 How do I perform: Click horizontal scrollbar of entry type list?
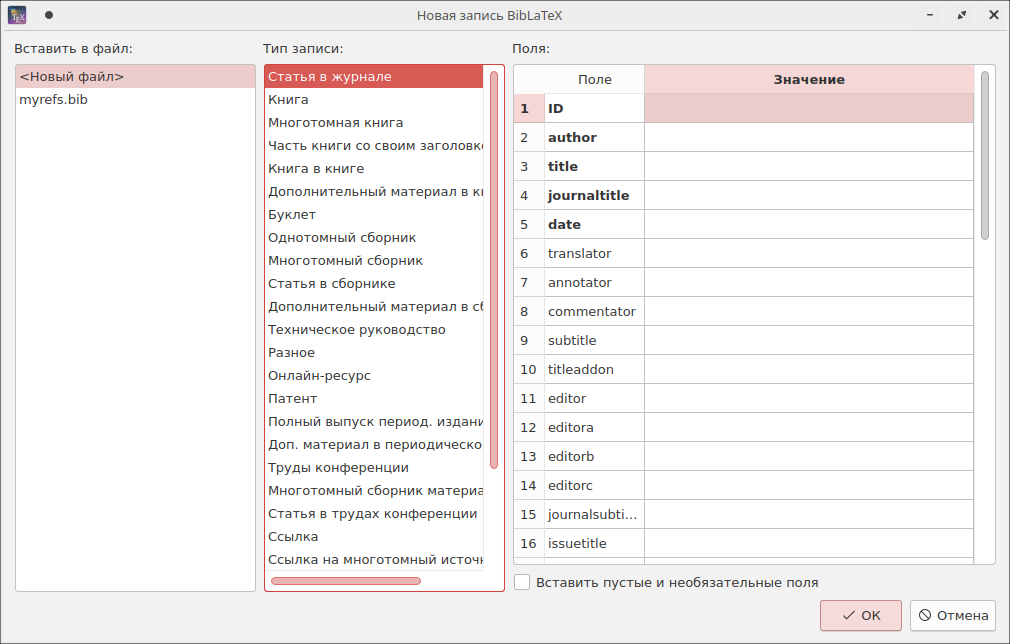coord(346,581)
